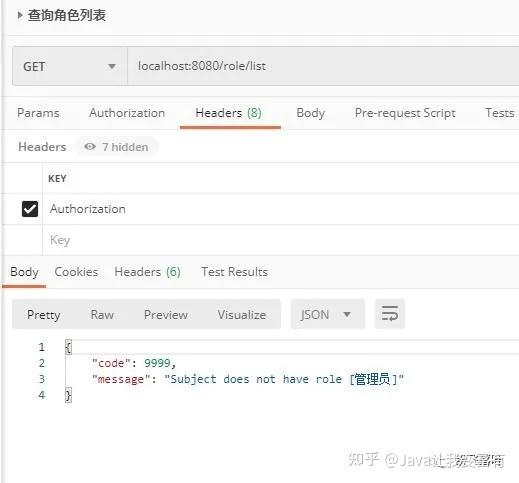Uncheck the Authorization header checkbox
The width and height of the screenshot is (519, 483).
coord(30,209)
